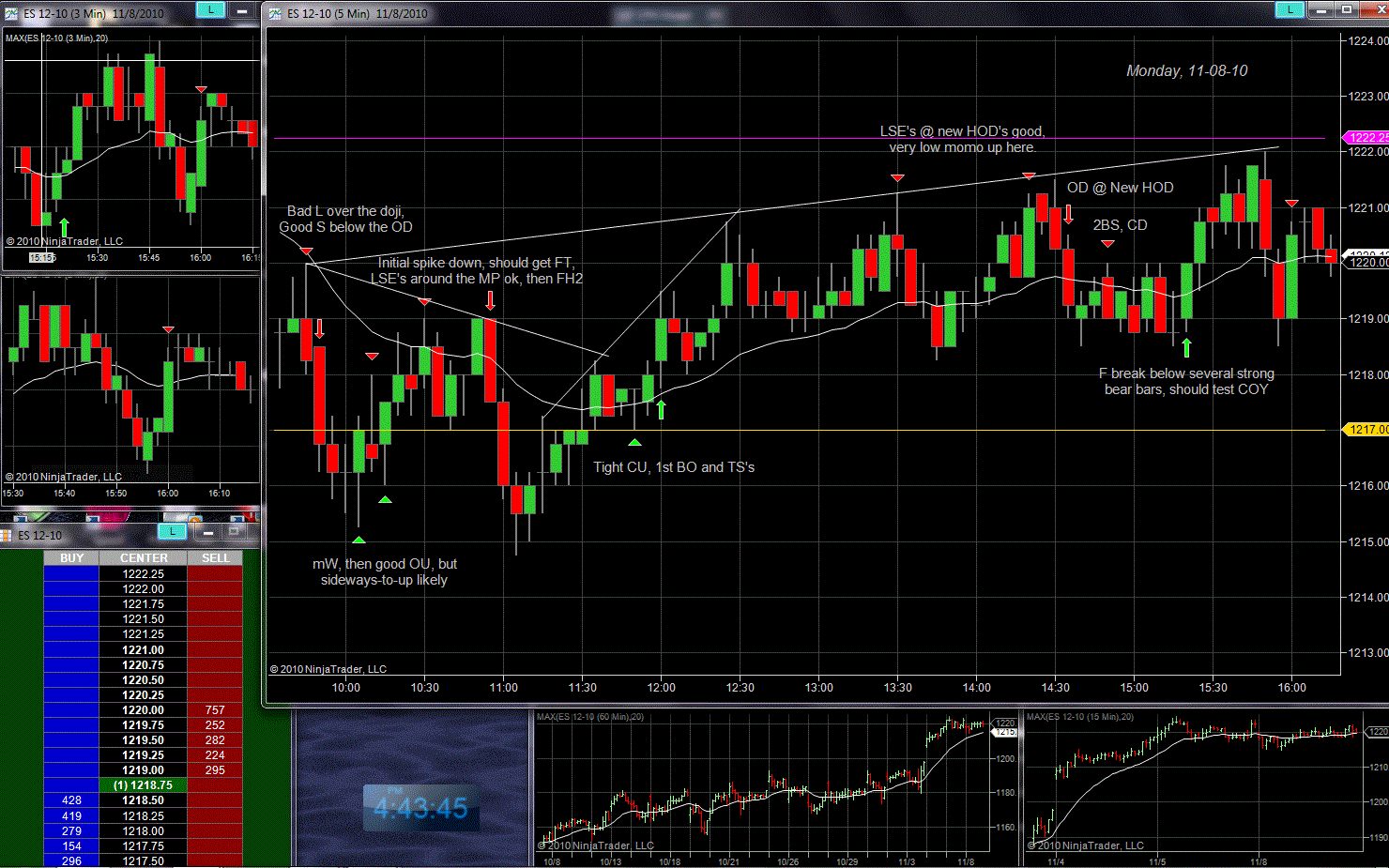Click the BUY column header in SuperDOM
This screenshot has width=1389, height=868.
click(71, 557)
